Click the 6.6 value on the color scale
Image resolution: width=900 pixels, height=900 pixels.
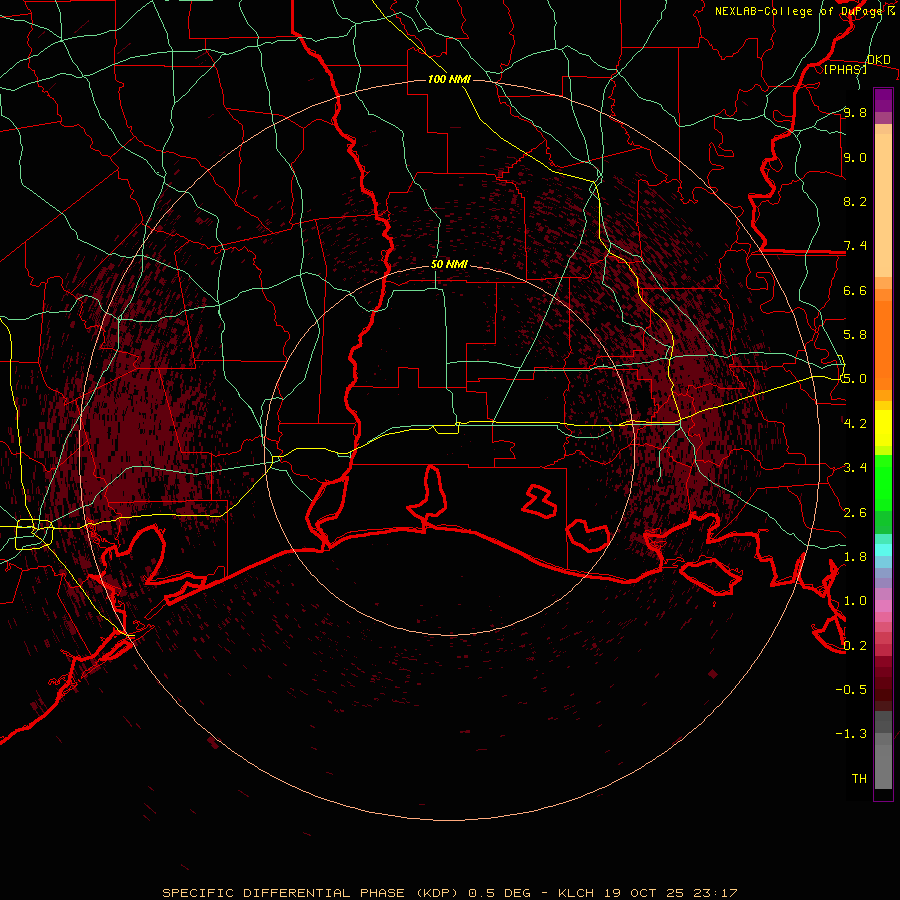855,290
